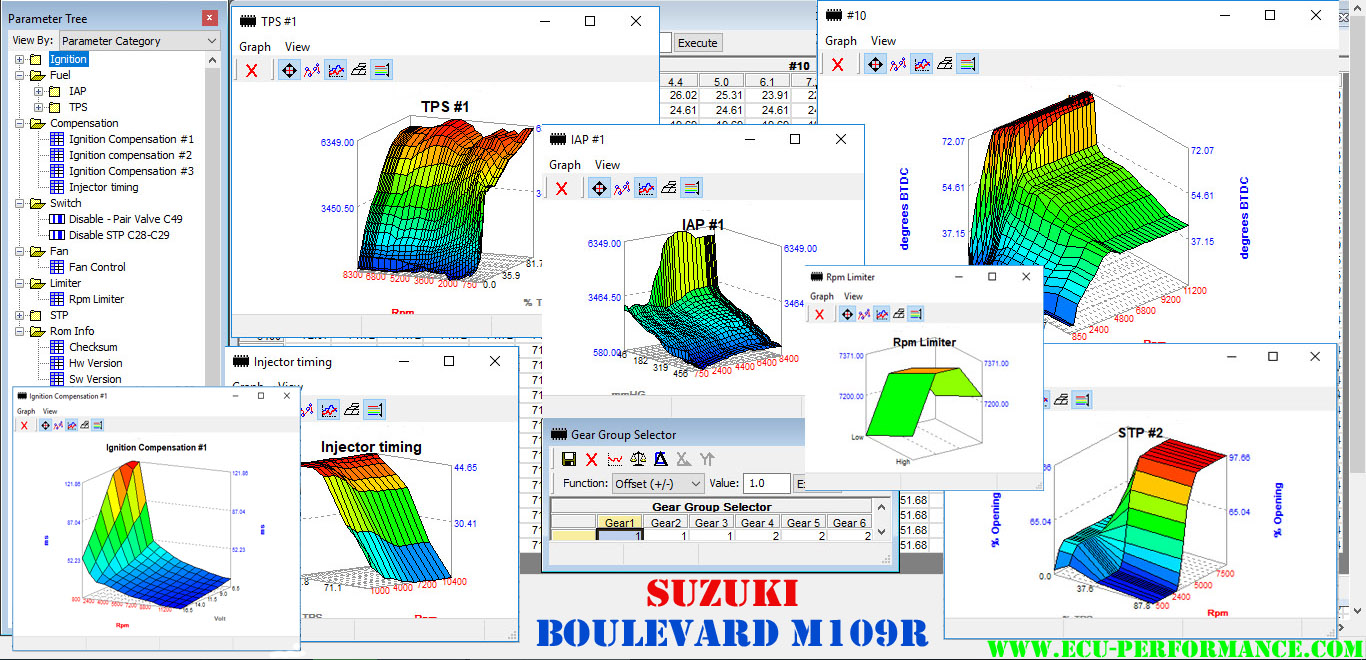Toggle the color legend icon in #10 toolbar
Viewport: 1366px width, 660px height.
point(967,64)
